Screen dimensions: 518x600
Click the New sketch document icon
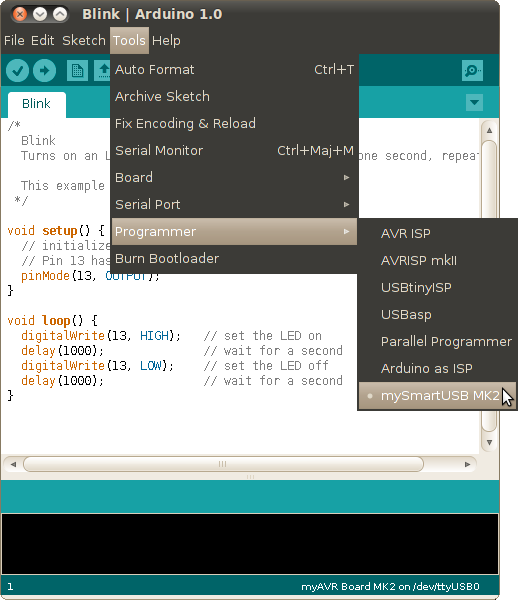77,70
